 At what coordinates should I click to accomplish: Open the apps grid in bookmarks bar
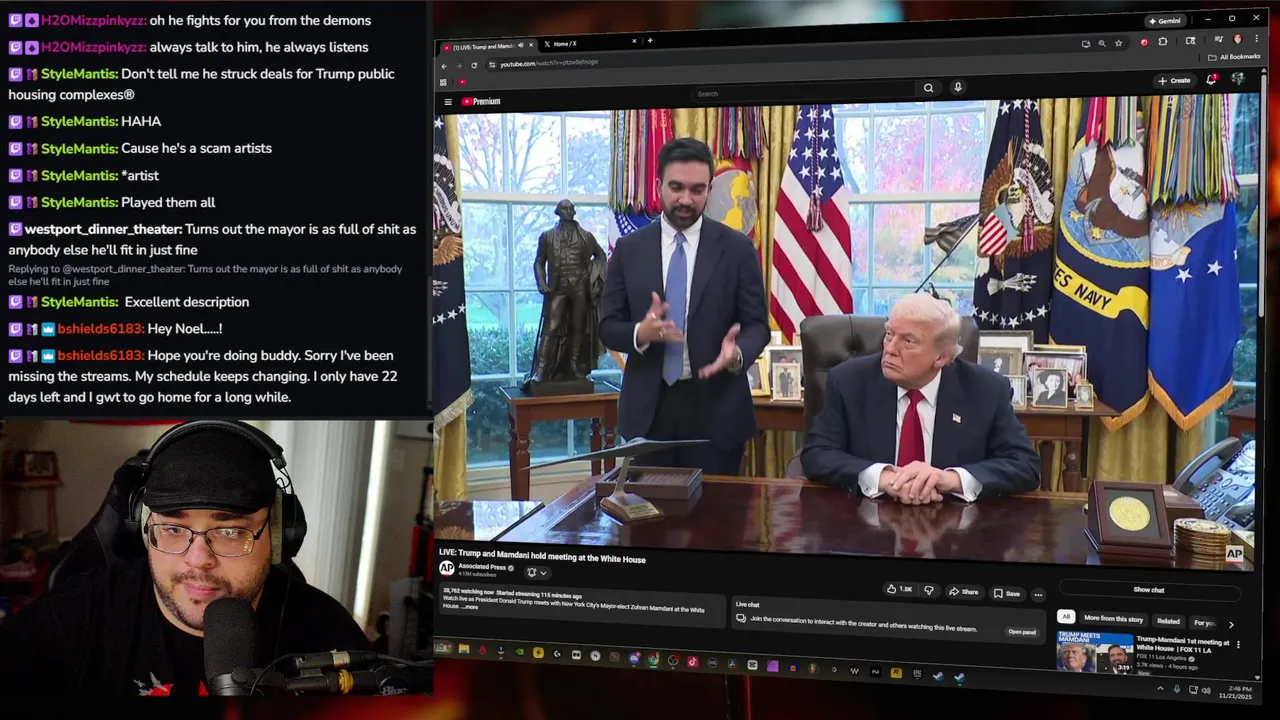[x=443, y=82]
